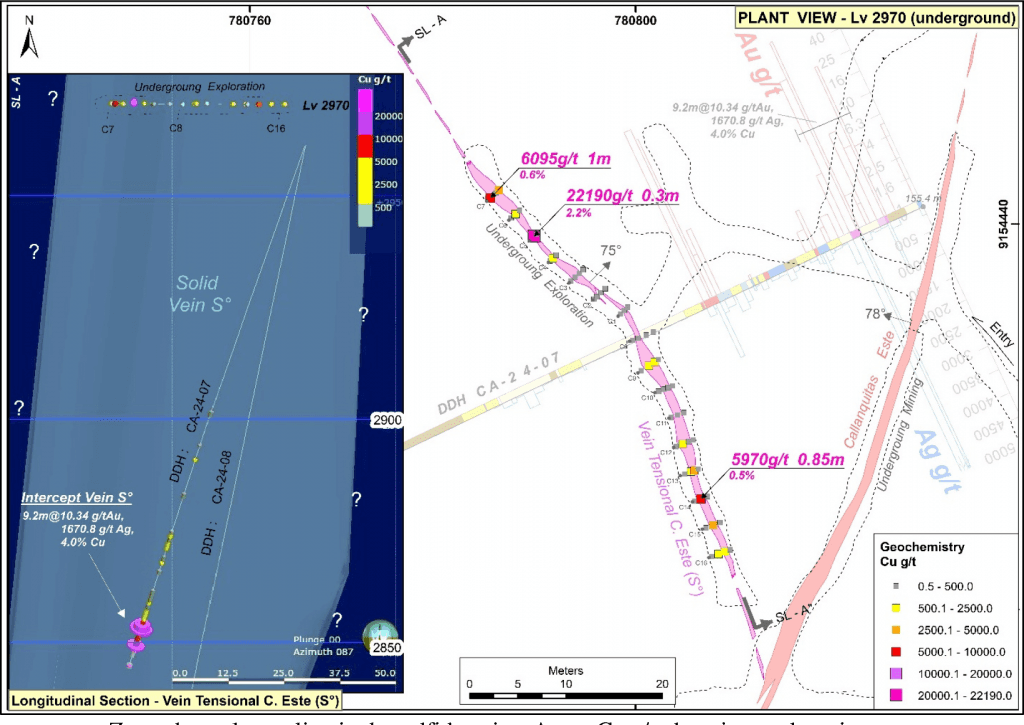Click the yellow band of the Cu g/t color bar
Screen dimensions: 1024x725
[364, 180]
